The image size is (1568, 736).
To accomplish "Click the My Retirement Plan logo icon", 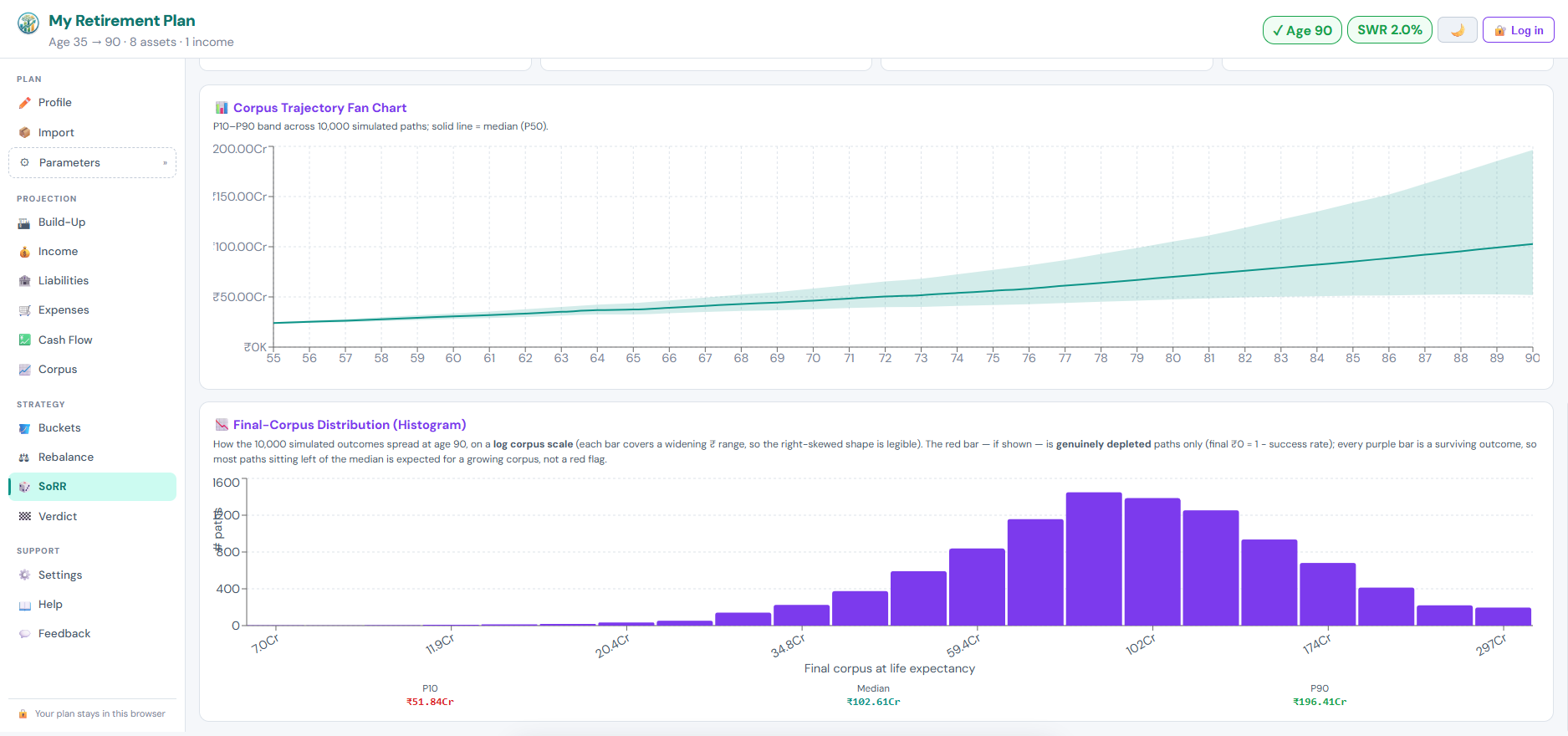I will tap(28, 23).
